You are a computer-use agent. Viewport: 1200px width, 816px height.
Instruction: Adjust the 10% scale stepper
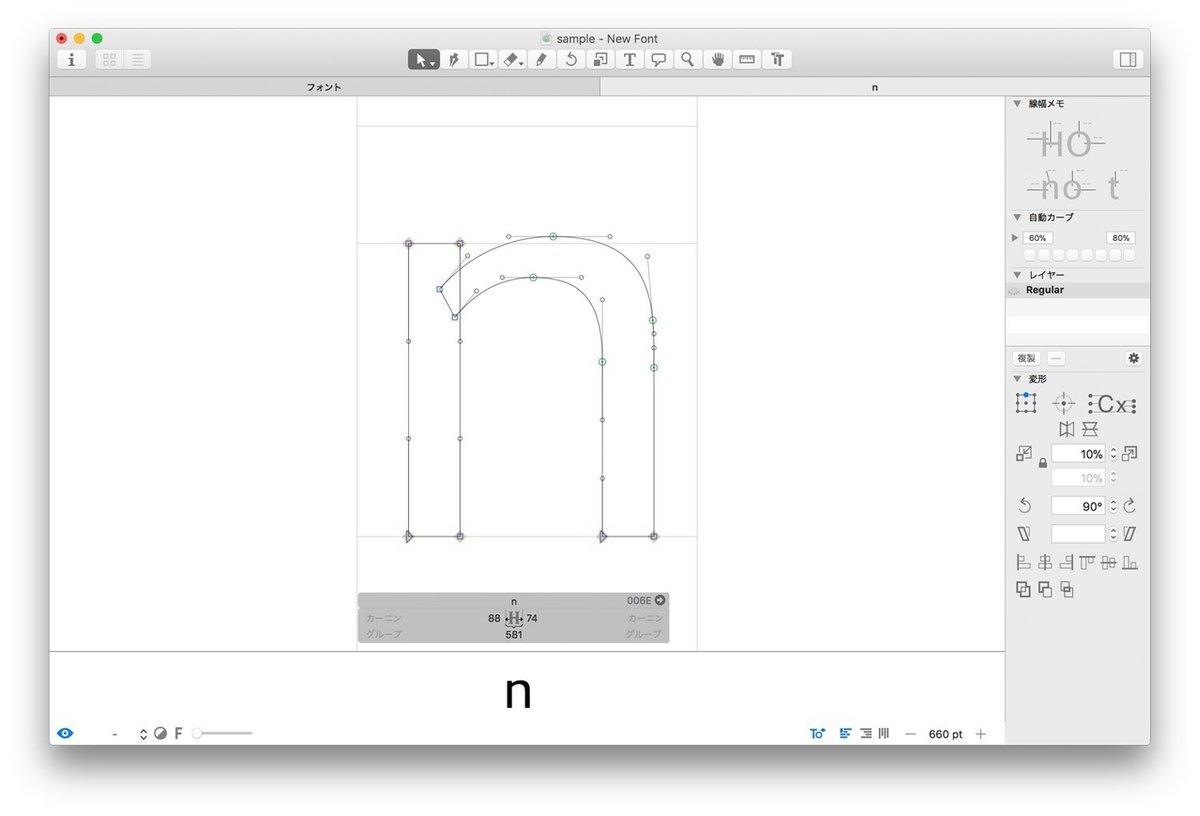point(1113,454)
